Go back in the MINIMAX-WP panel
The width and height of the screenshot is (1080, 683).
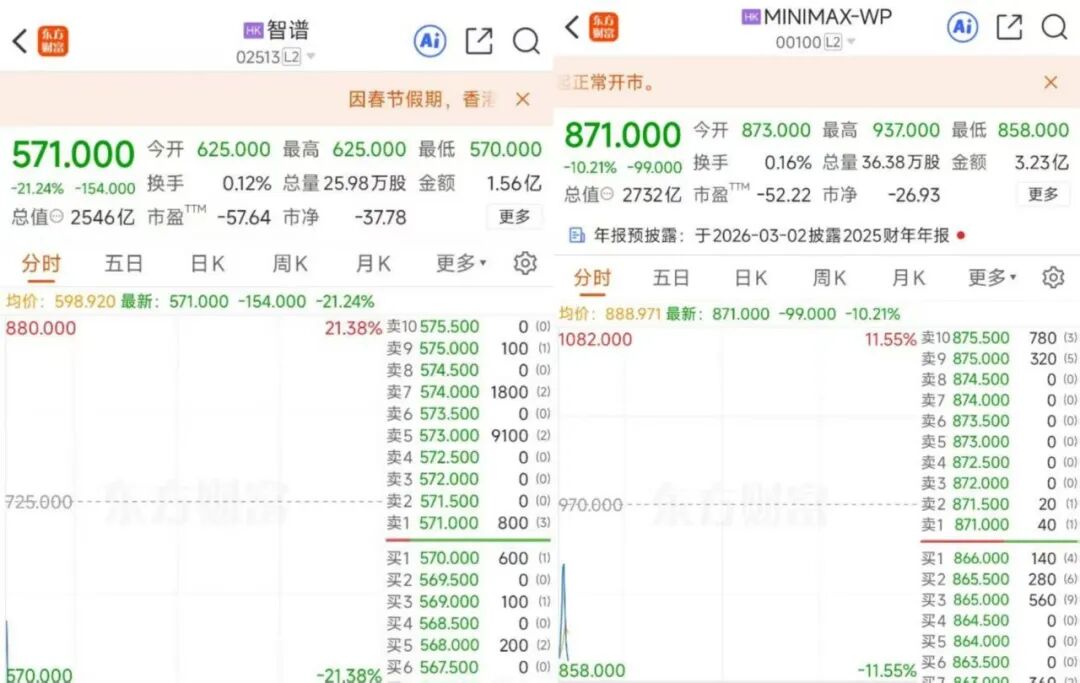tap(572, 27)
